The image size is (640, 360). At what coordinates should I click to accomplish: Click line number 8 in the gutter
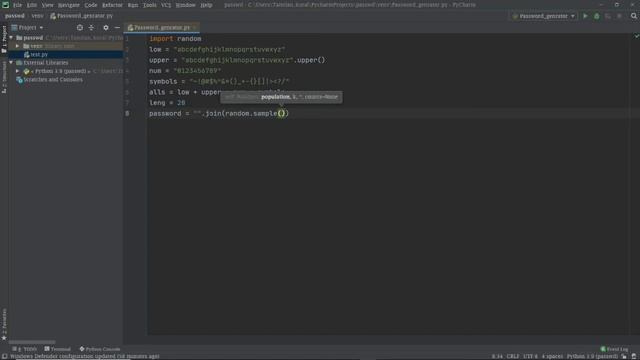(127, 113)
